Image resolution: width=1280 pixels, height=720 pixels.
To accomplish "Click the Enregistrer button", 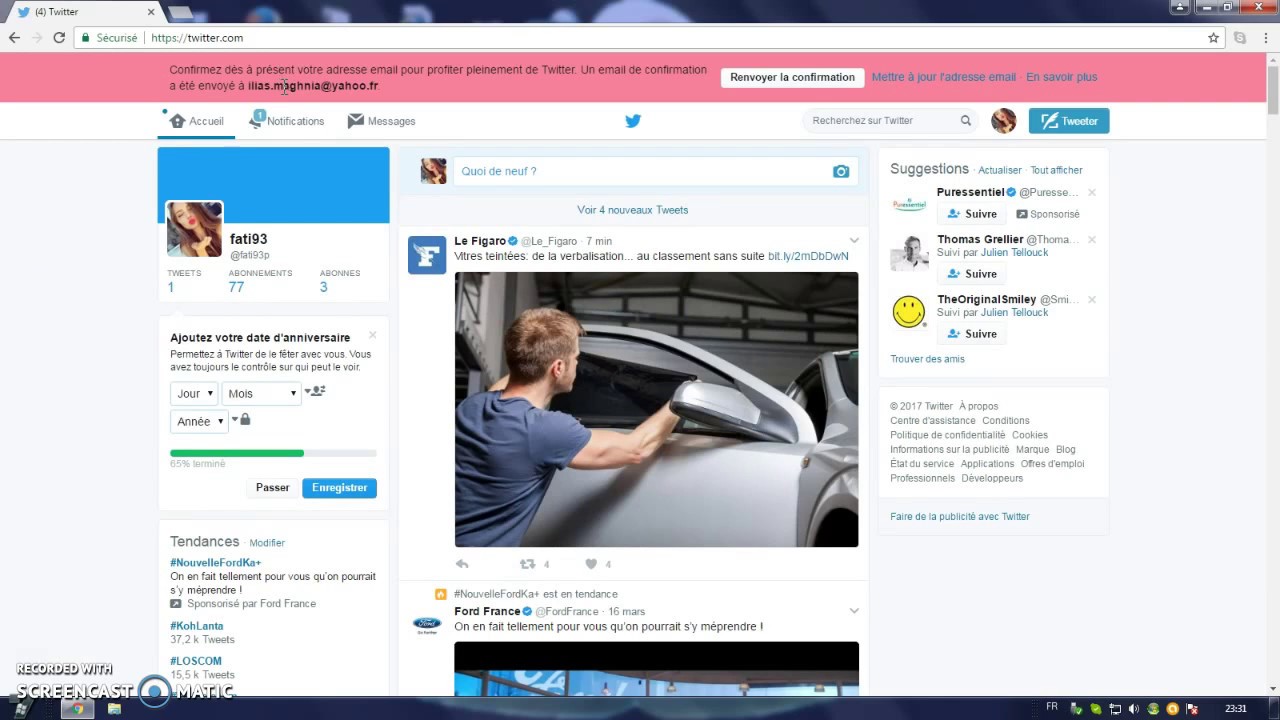I will click(339, 488).
